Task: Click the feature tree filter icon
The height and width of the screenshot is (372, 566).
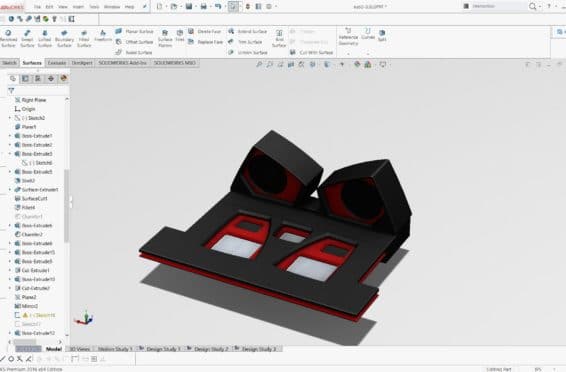Action: pyautogui.click(x=11, y=91)
